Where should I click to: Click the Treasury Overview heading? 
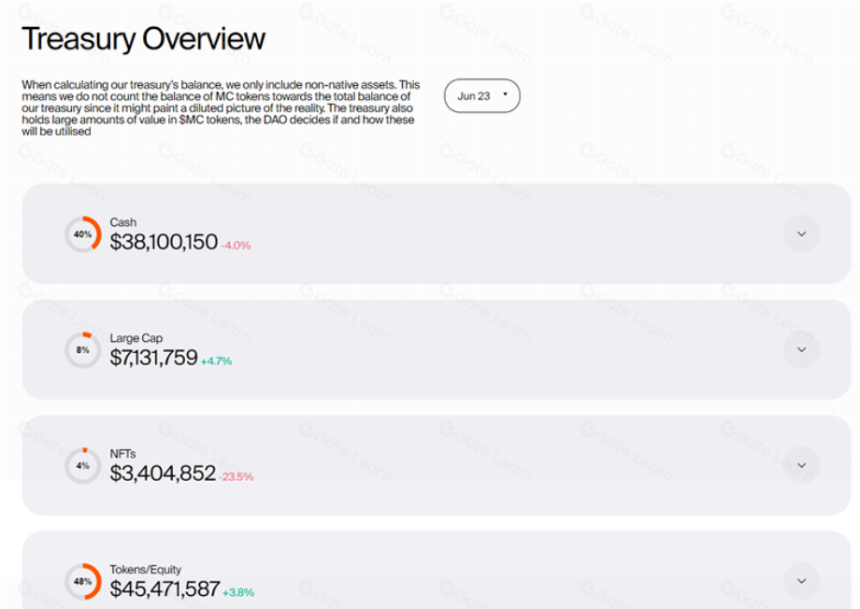(x=144, y=39)
